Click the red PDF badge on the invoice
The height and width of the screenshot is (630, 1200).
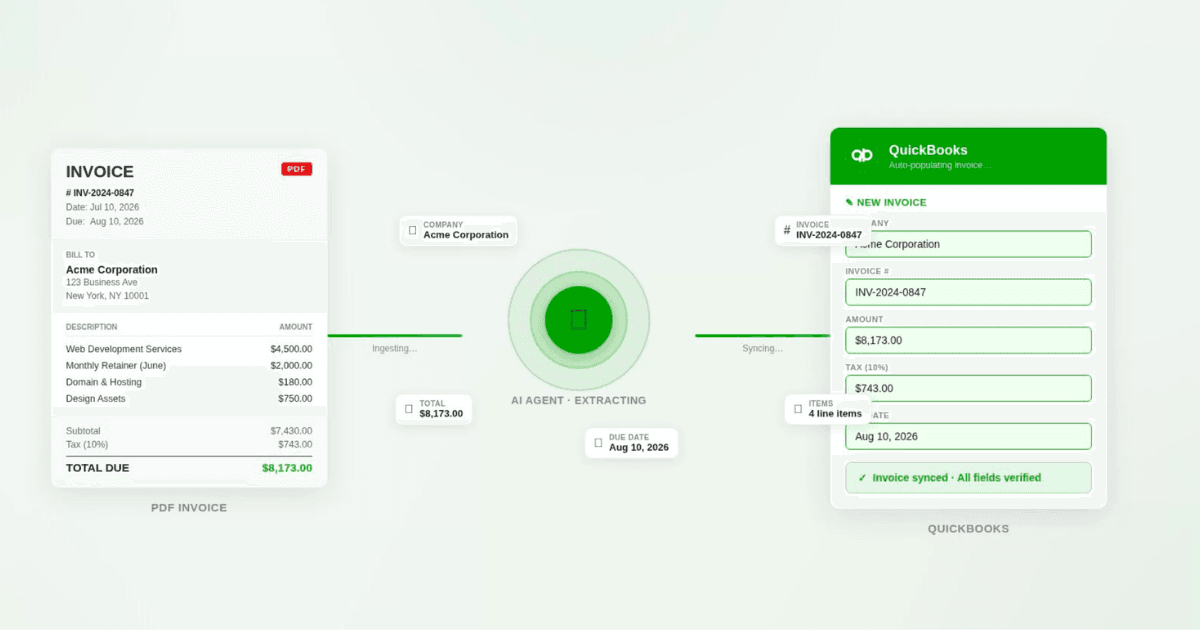coord(296,169)
